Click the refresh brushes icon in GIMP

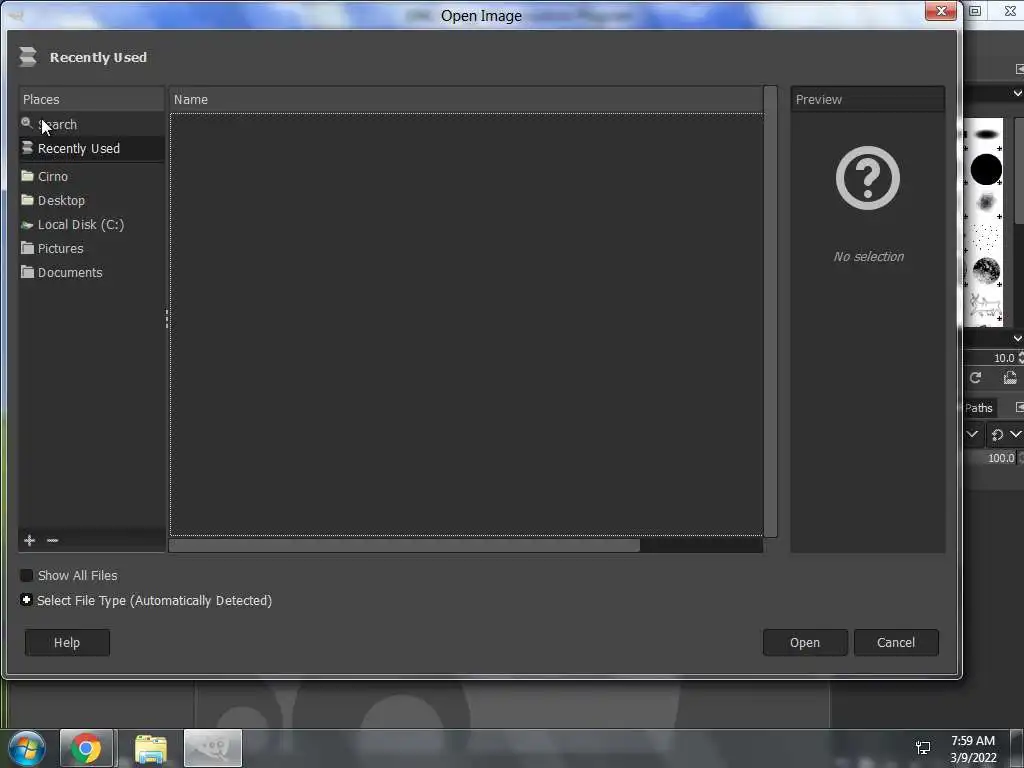[x=976, y=377]
